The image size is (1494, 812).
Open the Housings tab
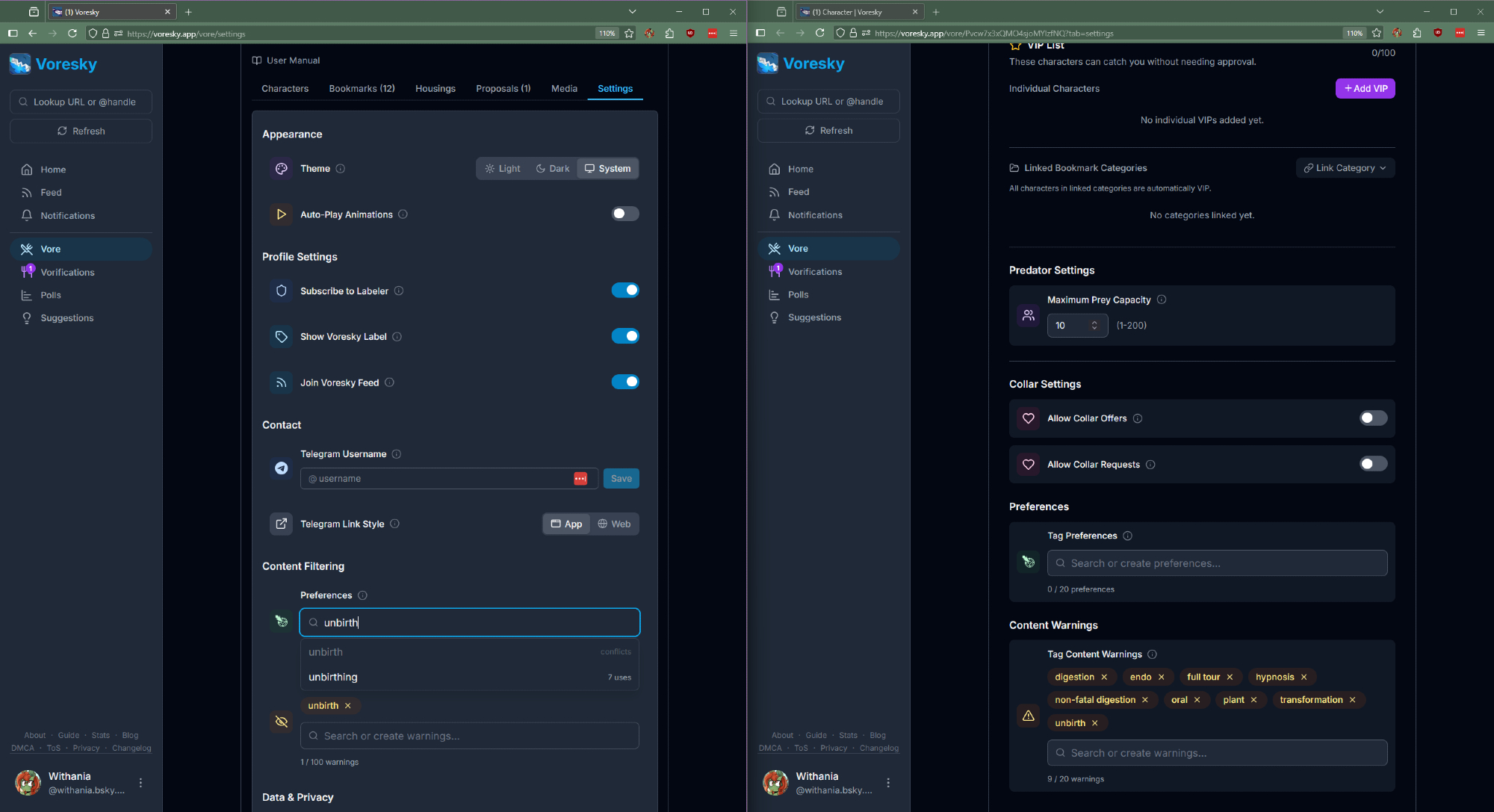click(435, 89)
